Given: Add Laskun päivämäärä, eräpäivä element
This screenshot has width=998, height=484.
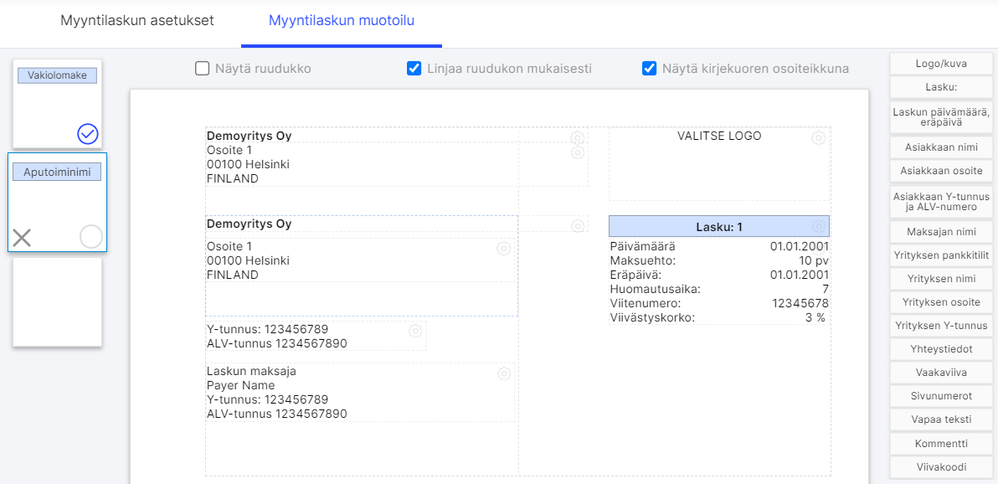Looking at the screenshot, I should click(941, 117).
